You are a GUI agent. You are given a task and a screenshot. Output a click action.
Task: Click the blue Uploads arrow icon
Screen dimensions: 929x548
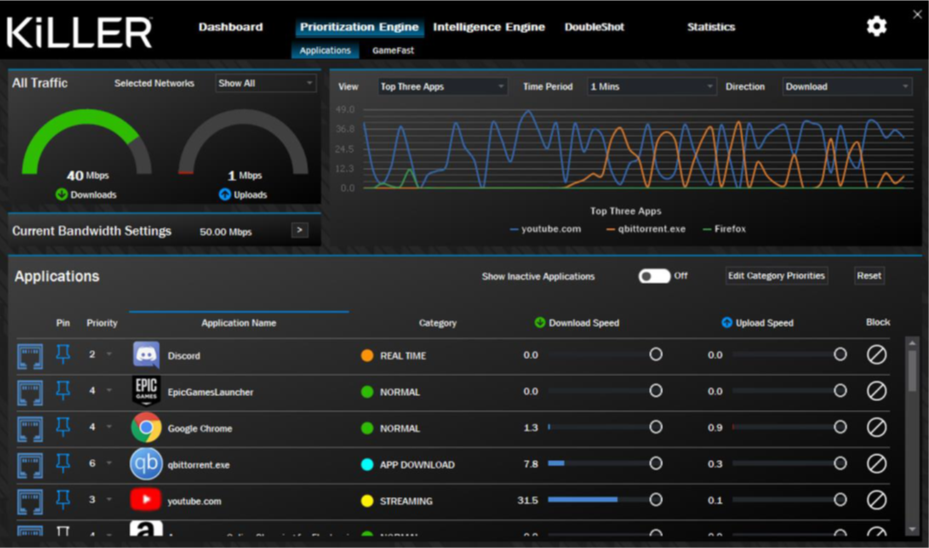coord(225,194)
